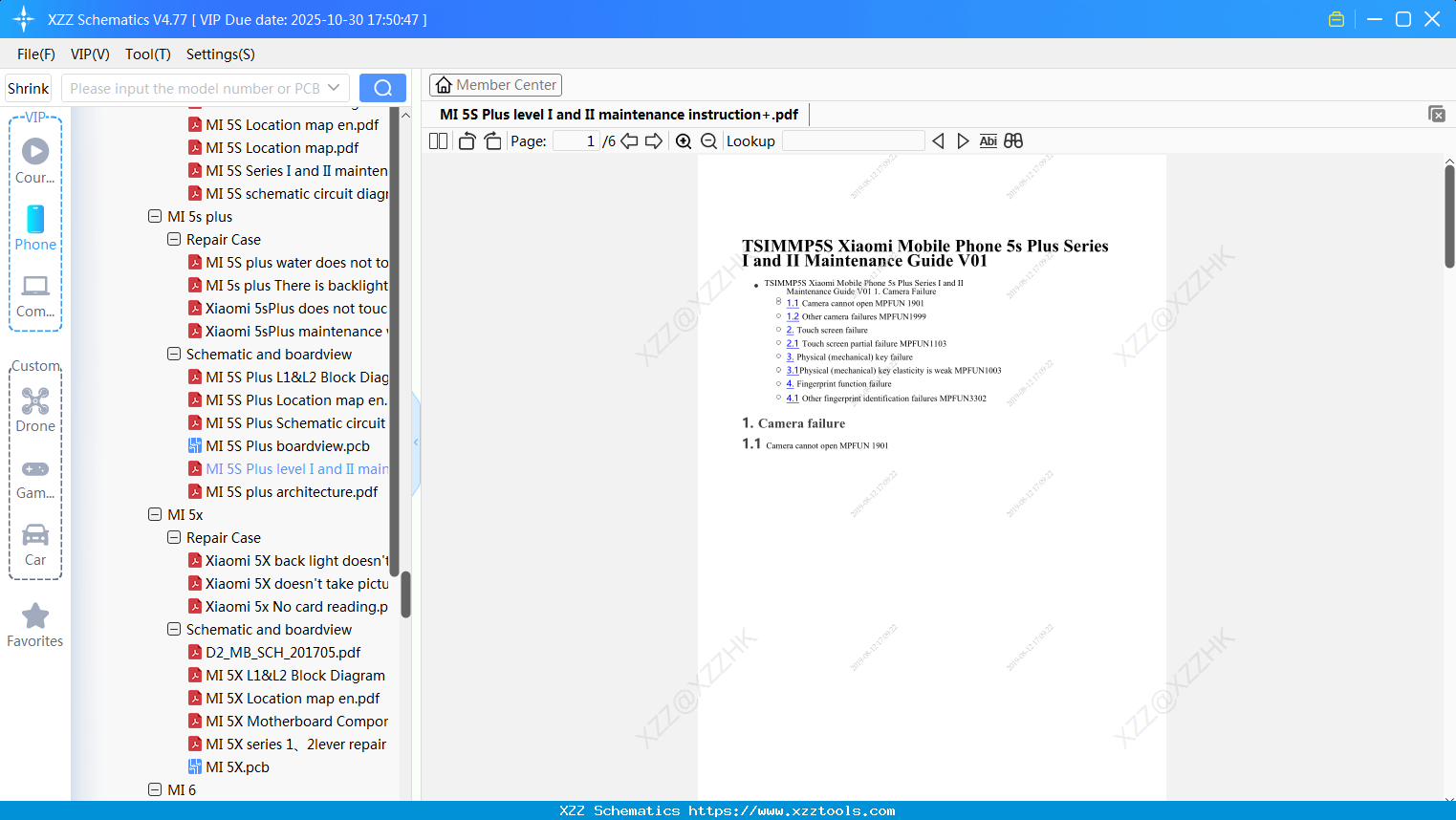Viewport: 1456px width, 820px height.
Task: Go to the previous PDF page arrow
Action: coord(629,141)
